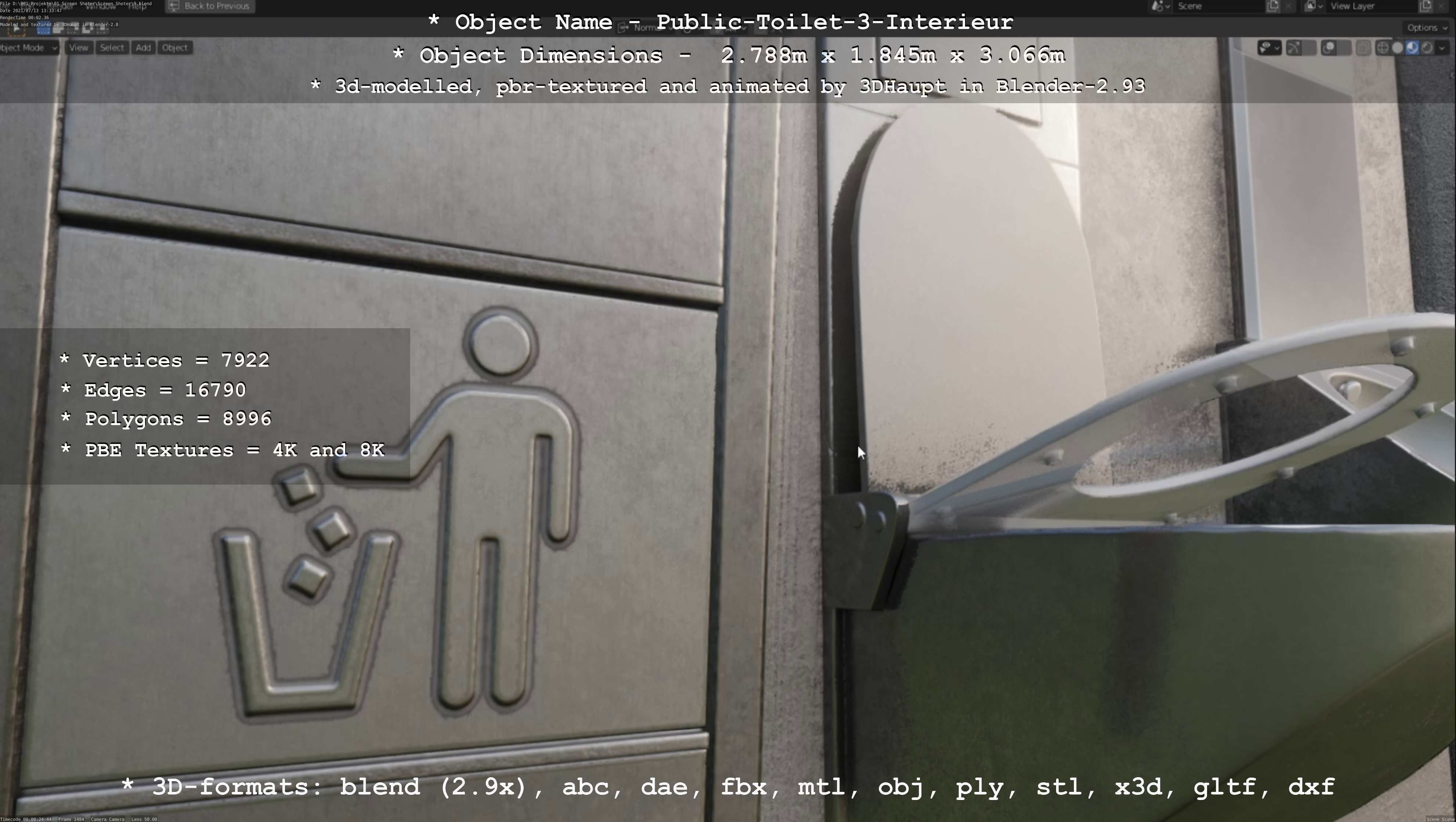Open the Object menu in viewport header
The image size is (1456, 822).
pyautogui.click(x=175, y=47)
